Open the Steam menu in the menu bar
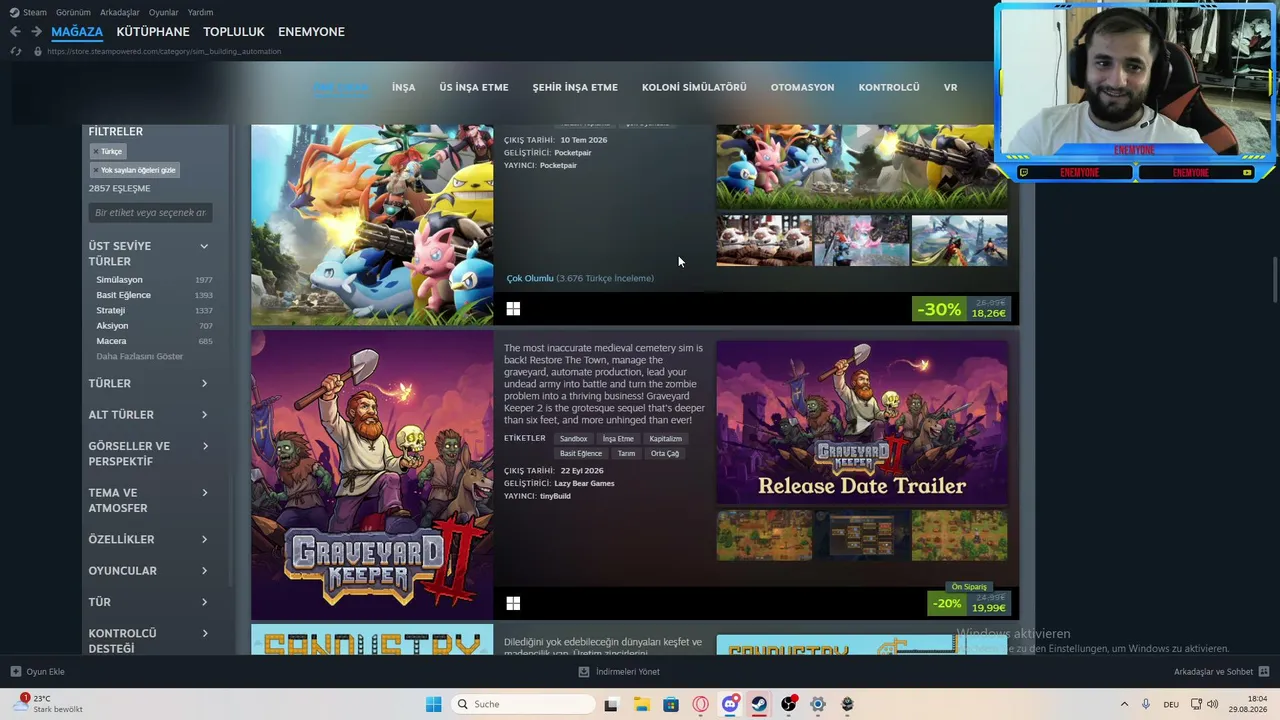Viewport: 1280px width, 720px height. [35, 12]
